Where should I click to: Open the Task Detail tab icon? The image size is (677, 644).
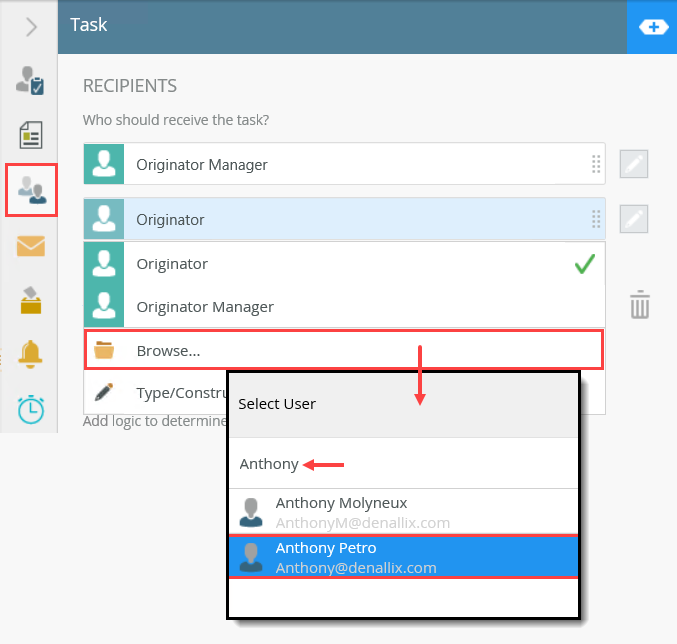coord(30,80)
